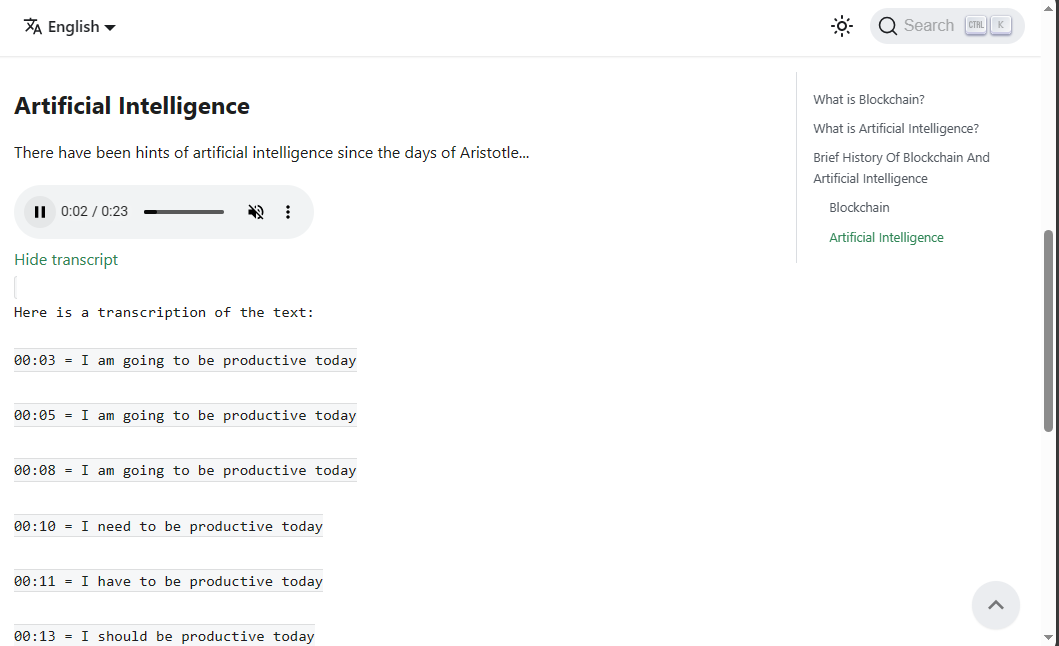
Task: Unmute the audio player
Action: 256,212
